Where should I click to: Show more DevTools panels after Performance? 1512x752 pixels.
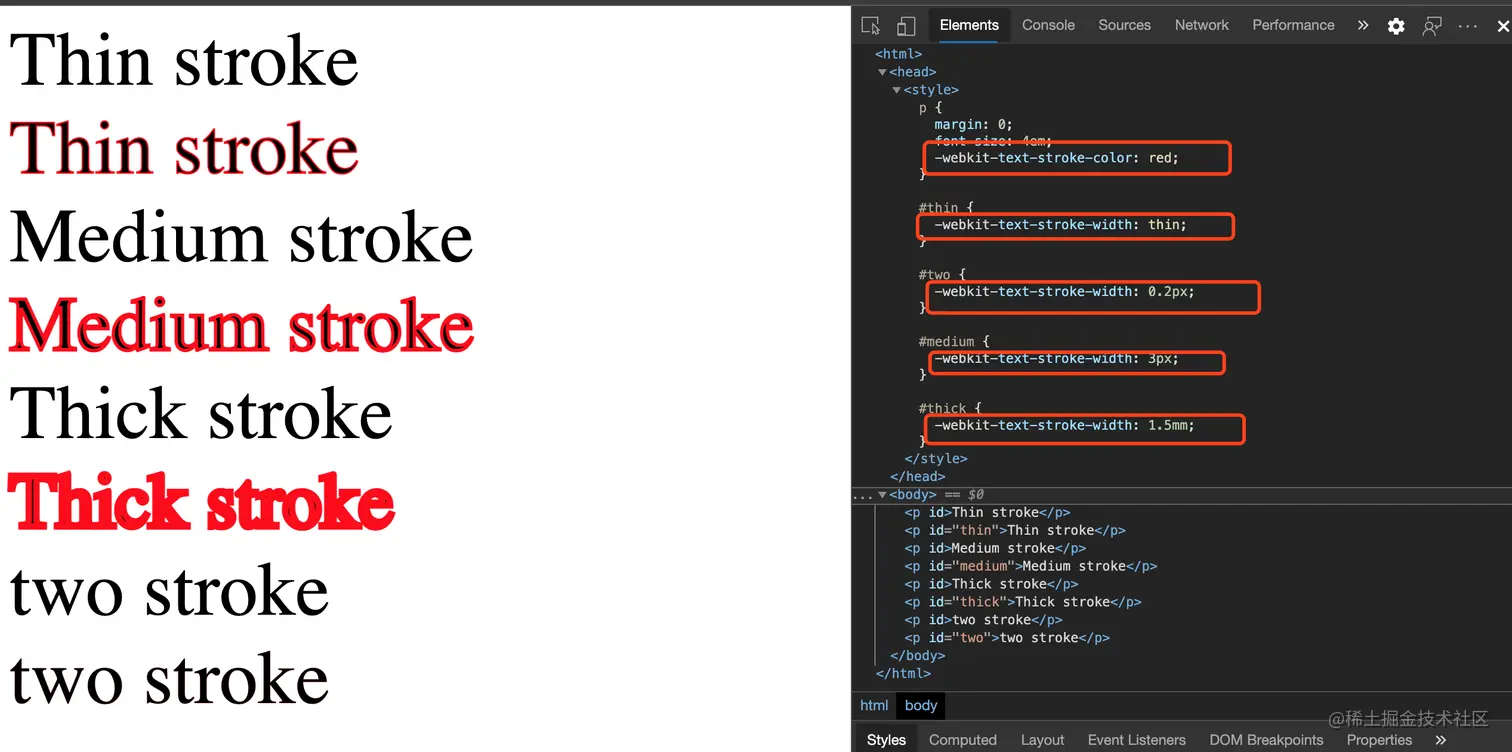(1362, 25)
